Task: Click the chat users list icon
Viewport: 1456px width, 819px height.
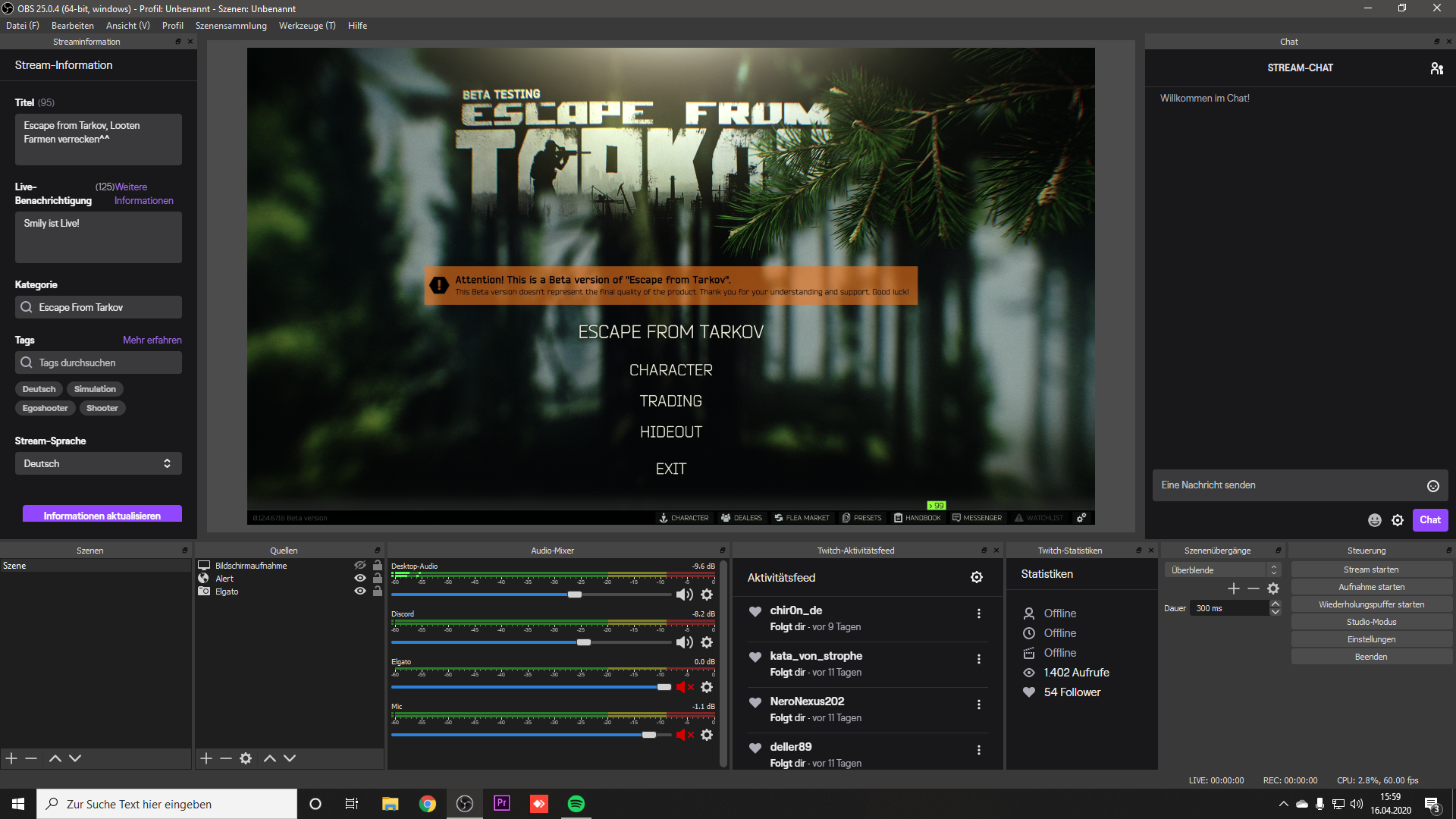Action: pyautogui.click(x=1436, y=68)
